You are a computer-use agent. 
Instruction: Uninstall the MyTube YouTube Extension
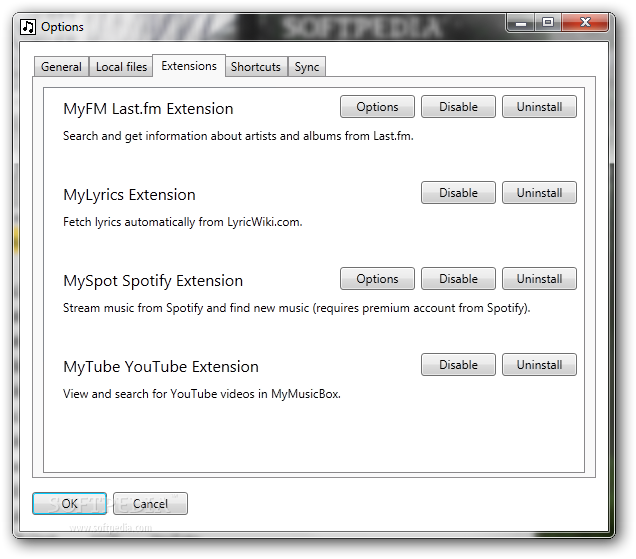[539, 365]
